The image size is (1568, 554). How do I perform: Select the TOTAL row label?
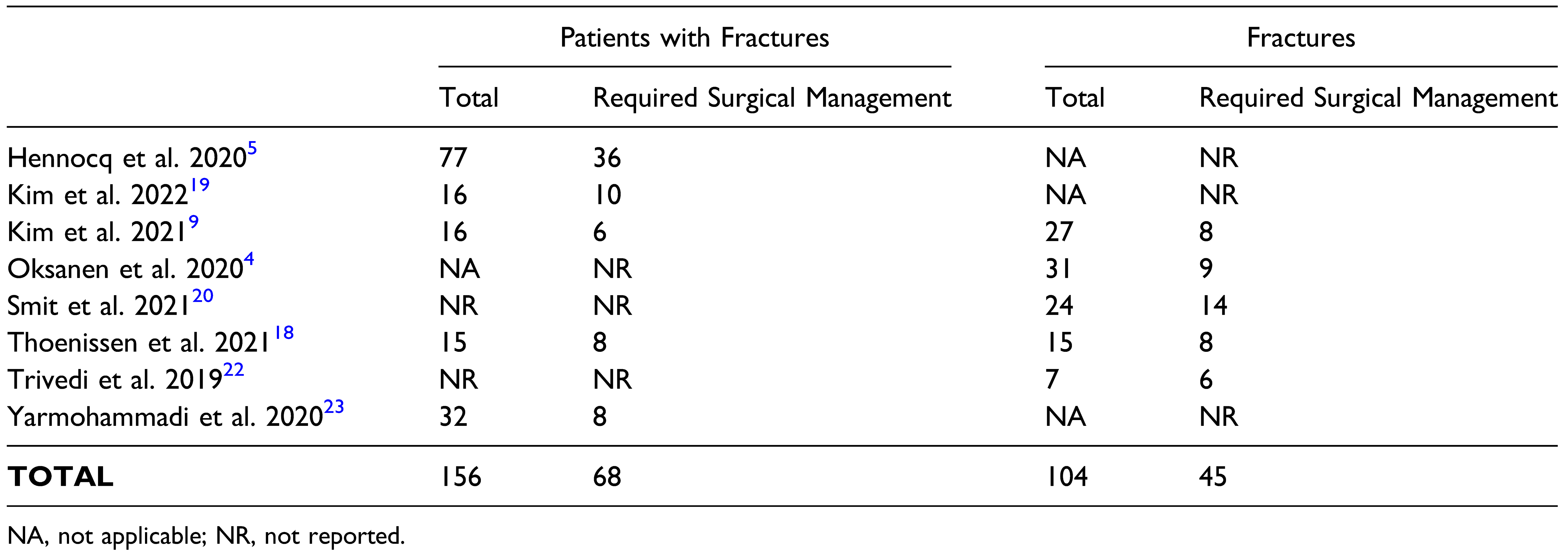click(60, 477)
